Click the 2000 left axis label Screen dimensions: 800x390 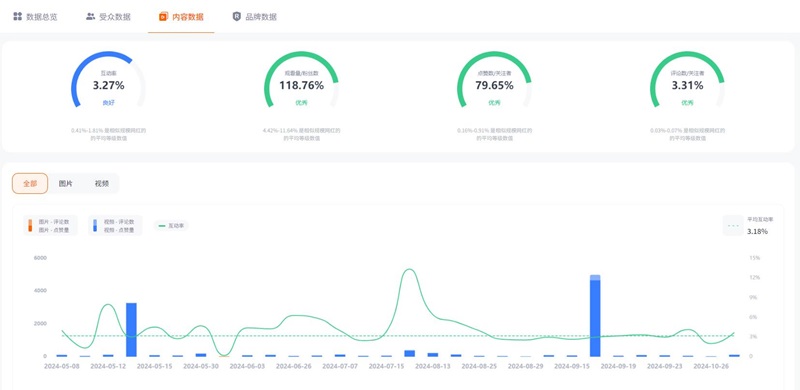click(x=40, y=323)
